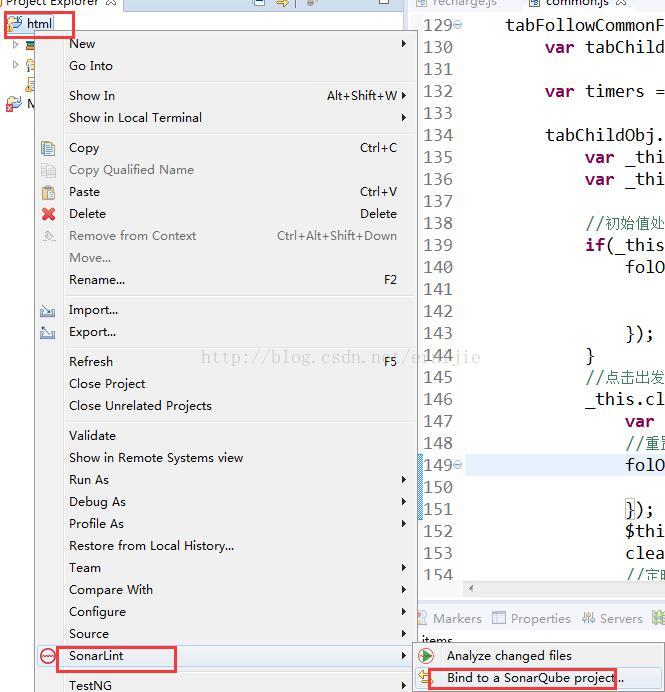
Task: Expand the New submenu arrow
Action: point(404,44)
